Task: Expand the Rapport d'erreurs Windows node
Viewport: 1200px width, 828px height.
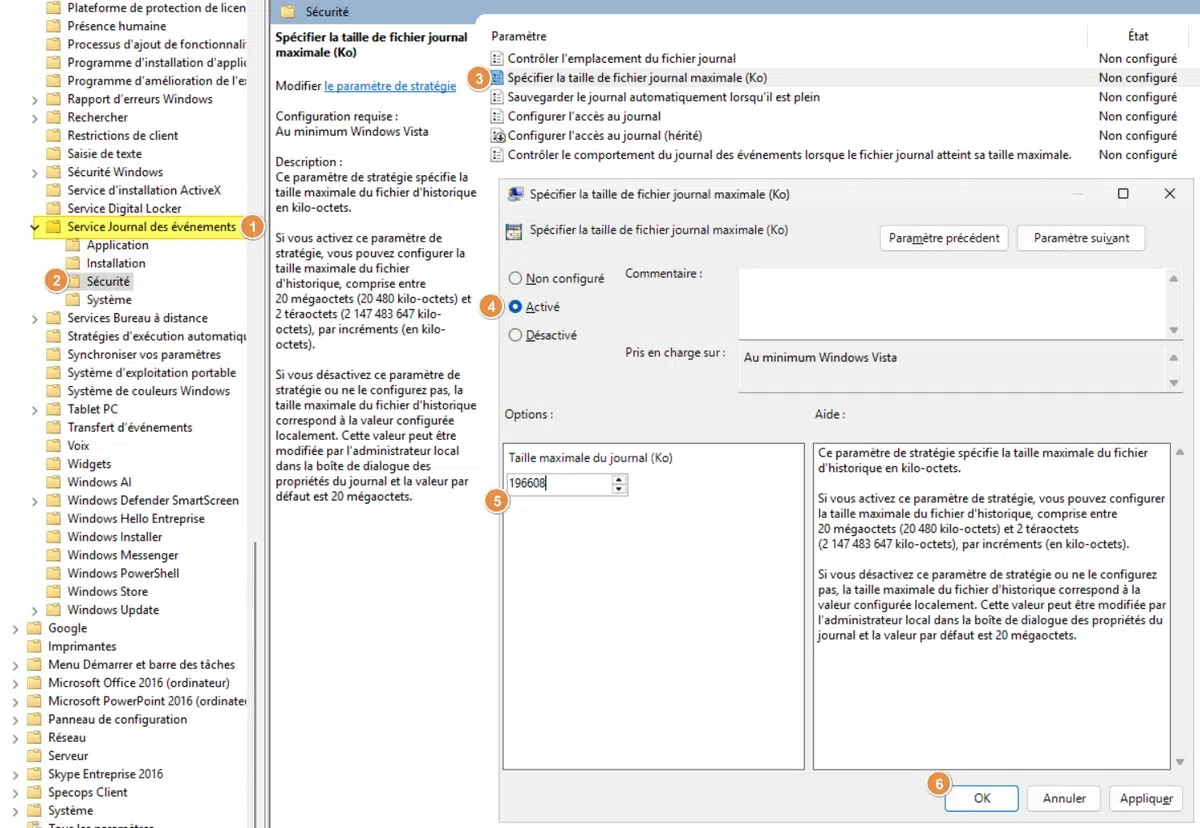Action: 36,99
